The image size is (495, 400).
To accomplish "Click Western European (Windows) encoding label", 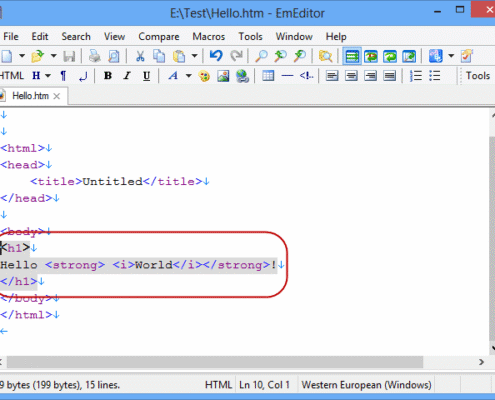I will pyautogui.click(x=366, y=385).
